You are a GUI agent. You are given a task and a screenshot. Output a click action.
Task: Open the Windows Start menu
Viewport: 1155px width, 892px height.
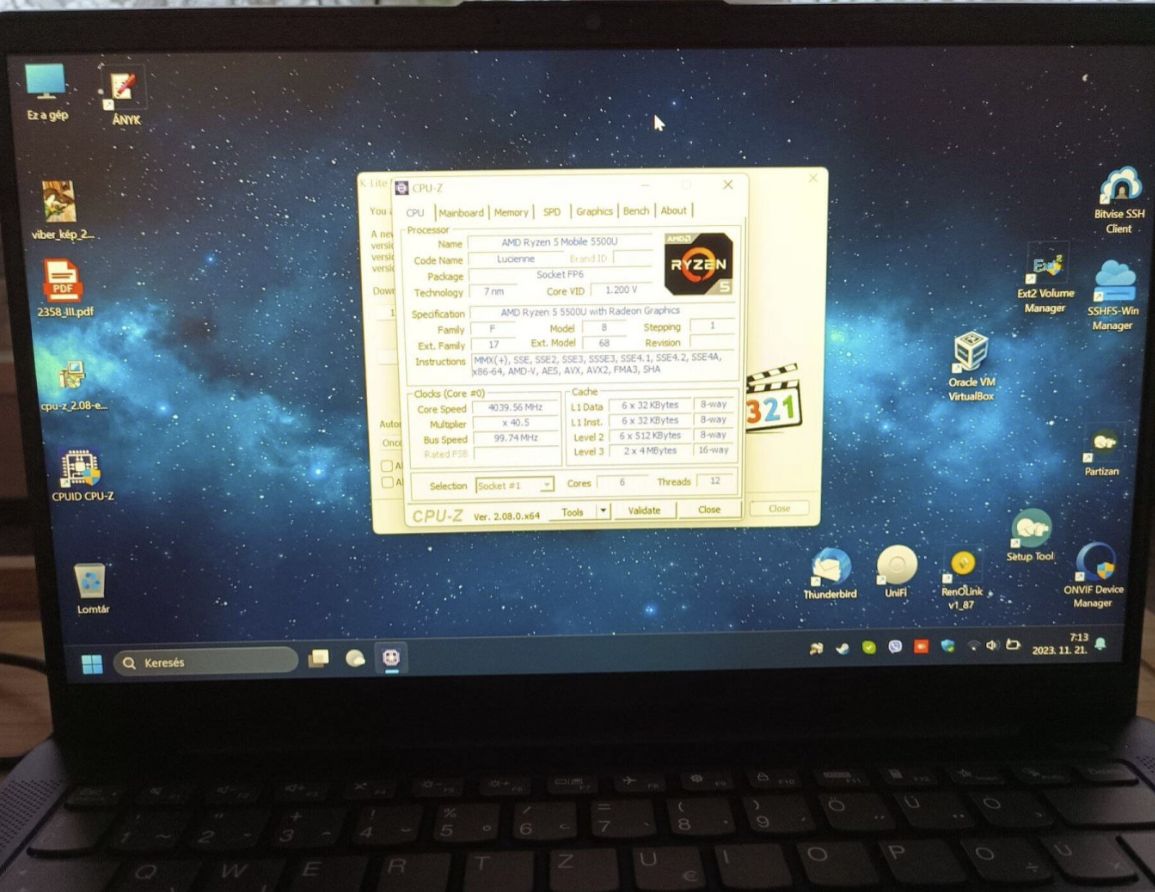(92, 663)
